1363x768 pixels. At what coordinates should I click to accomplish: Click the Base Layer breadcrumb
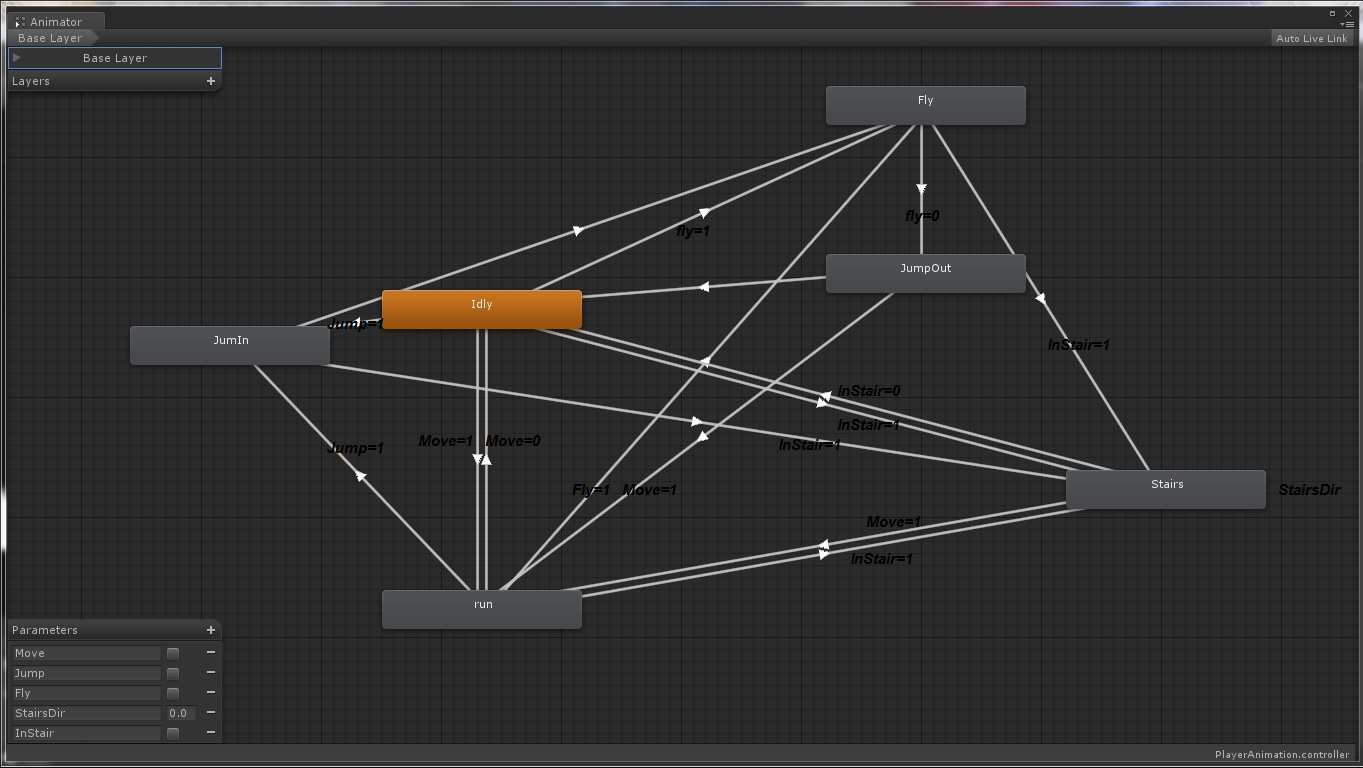click(x=50, y=38)
